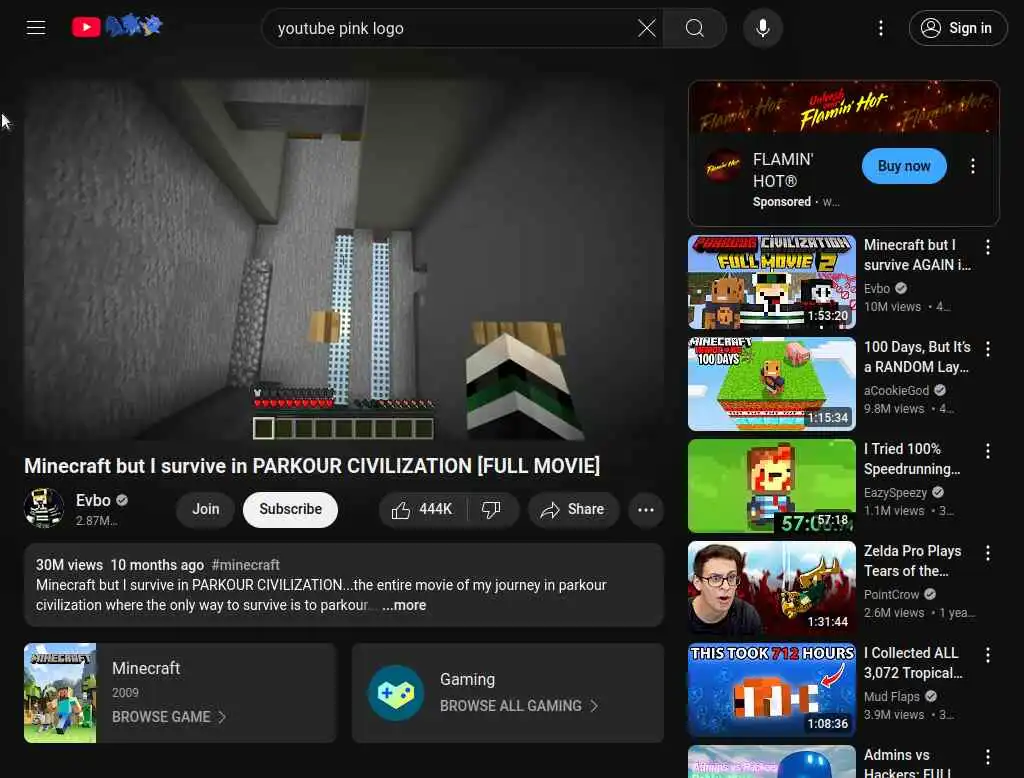
Task: Click the Gaming category title
Action: click(x=468, y=679)
